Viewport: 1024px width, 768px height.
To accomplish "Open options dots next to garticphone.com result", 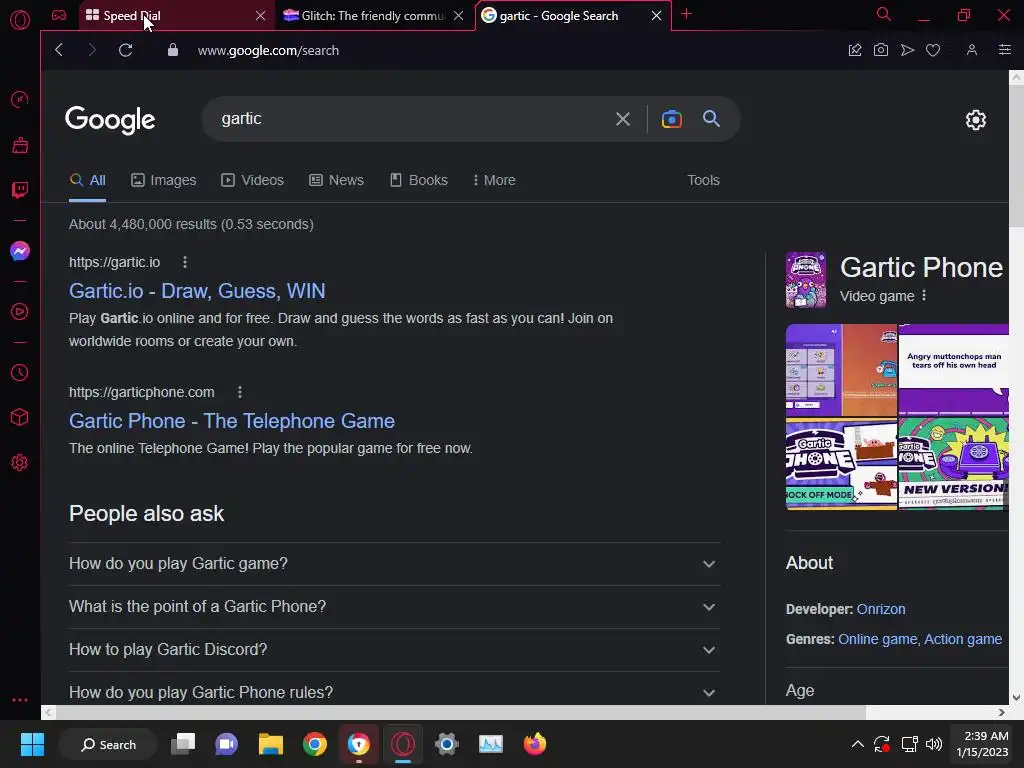I will [x=240, y=392].
